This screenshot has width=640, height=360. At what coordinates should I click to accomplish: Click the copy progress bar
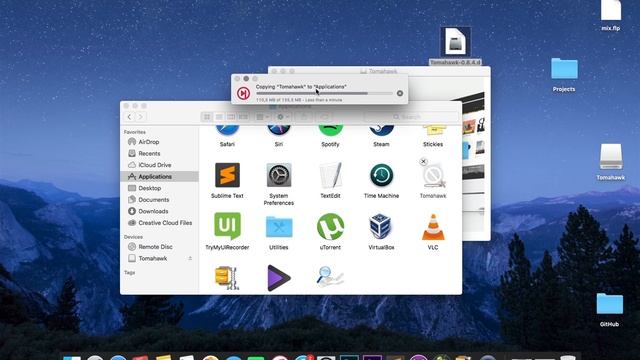pos(324,93)
